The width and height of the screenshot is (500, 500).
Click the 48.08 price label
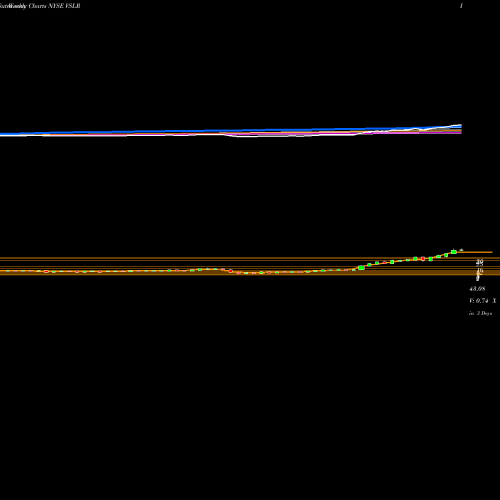click(x=477, y=289)
